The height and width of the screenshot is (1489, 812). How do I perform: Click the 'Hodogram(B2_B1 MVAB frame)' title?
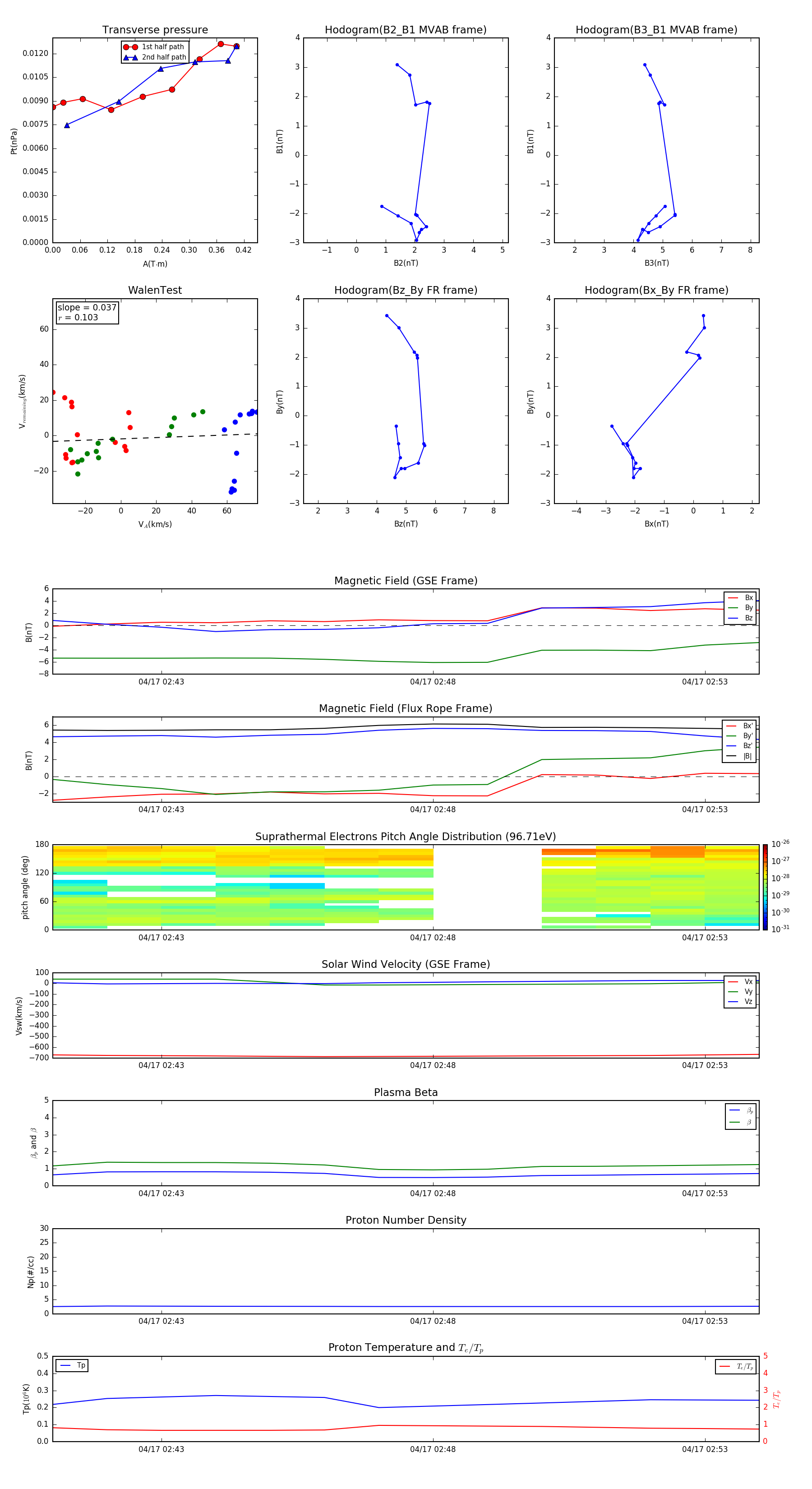click(406, 30)
